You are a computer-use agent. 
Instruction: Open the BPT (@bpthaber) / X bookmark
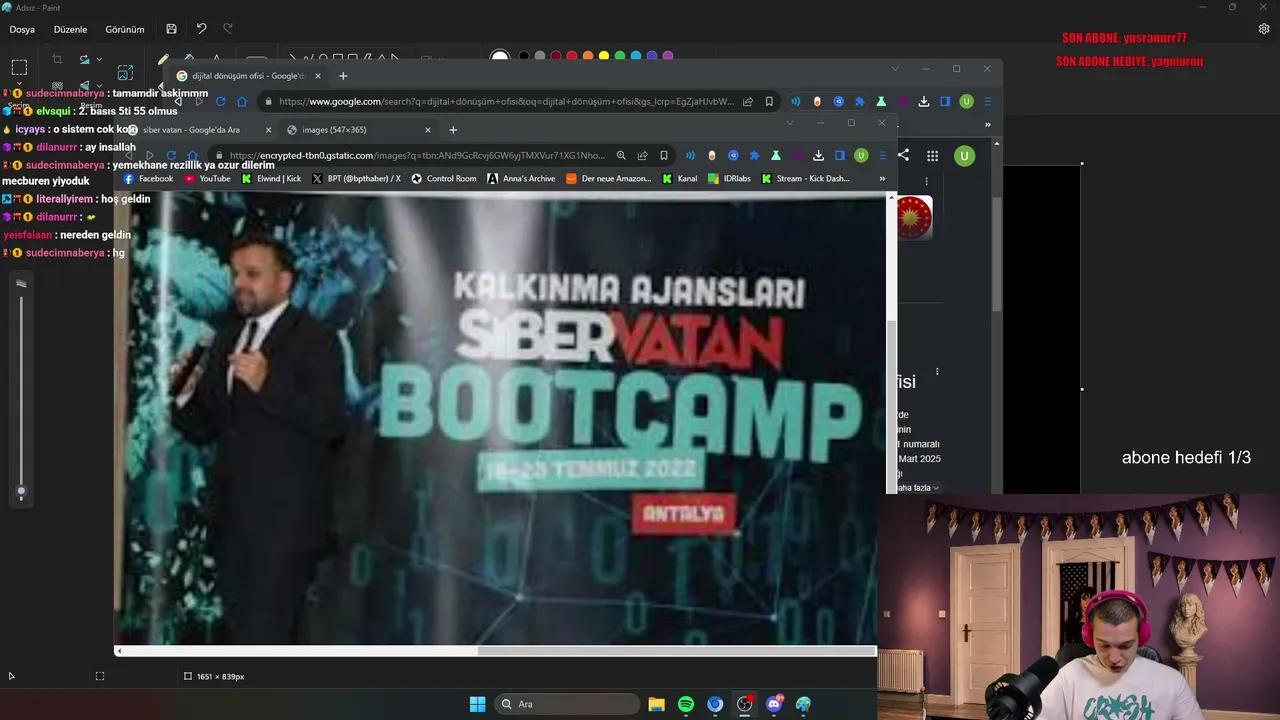356,179
